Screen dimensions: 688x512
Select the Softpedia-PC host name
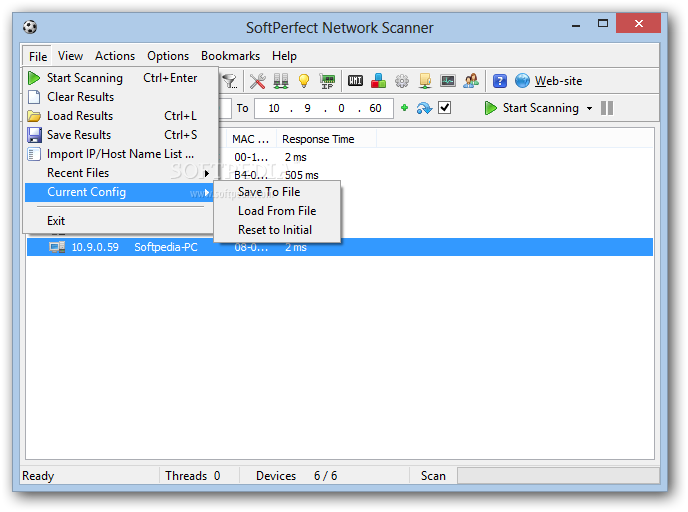click(x=166, y=247)
